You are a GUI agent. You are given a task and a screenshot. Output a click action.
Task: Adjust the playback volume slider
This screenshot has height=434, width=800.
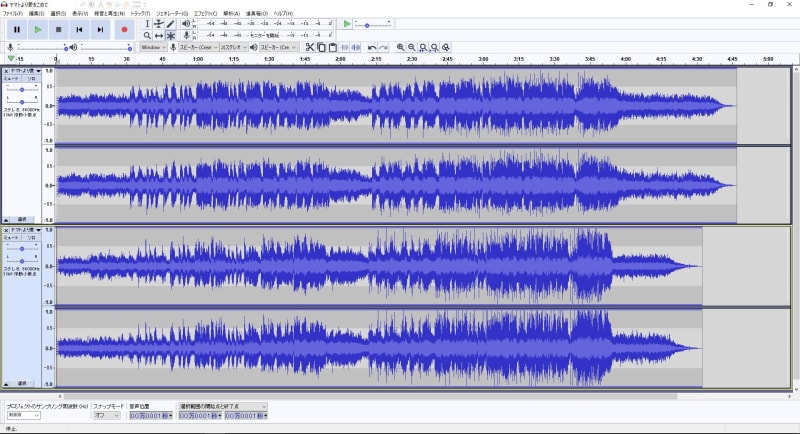(x=106, y=47)
